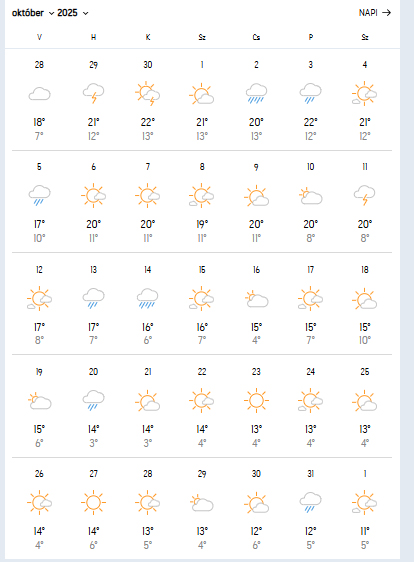Click the Cs Thursday column header

click(x=256, y=37)
